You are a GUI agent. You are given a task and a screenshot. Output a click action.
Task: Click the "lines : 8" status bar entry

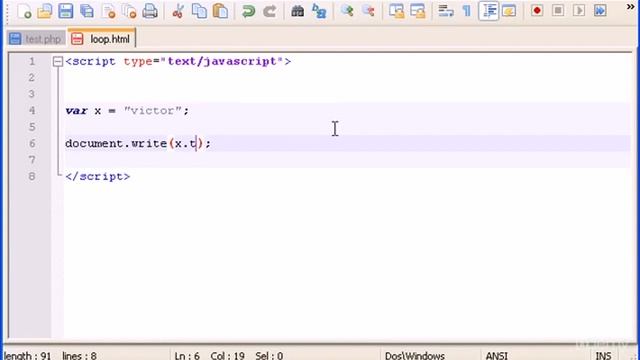[79, 356]
